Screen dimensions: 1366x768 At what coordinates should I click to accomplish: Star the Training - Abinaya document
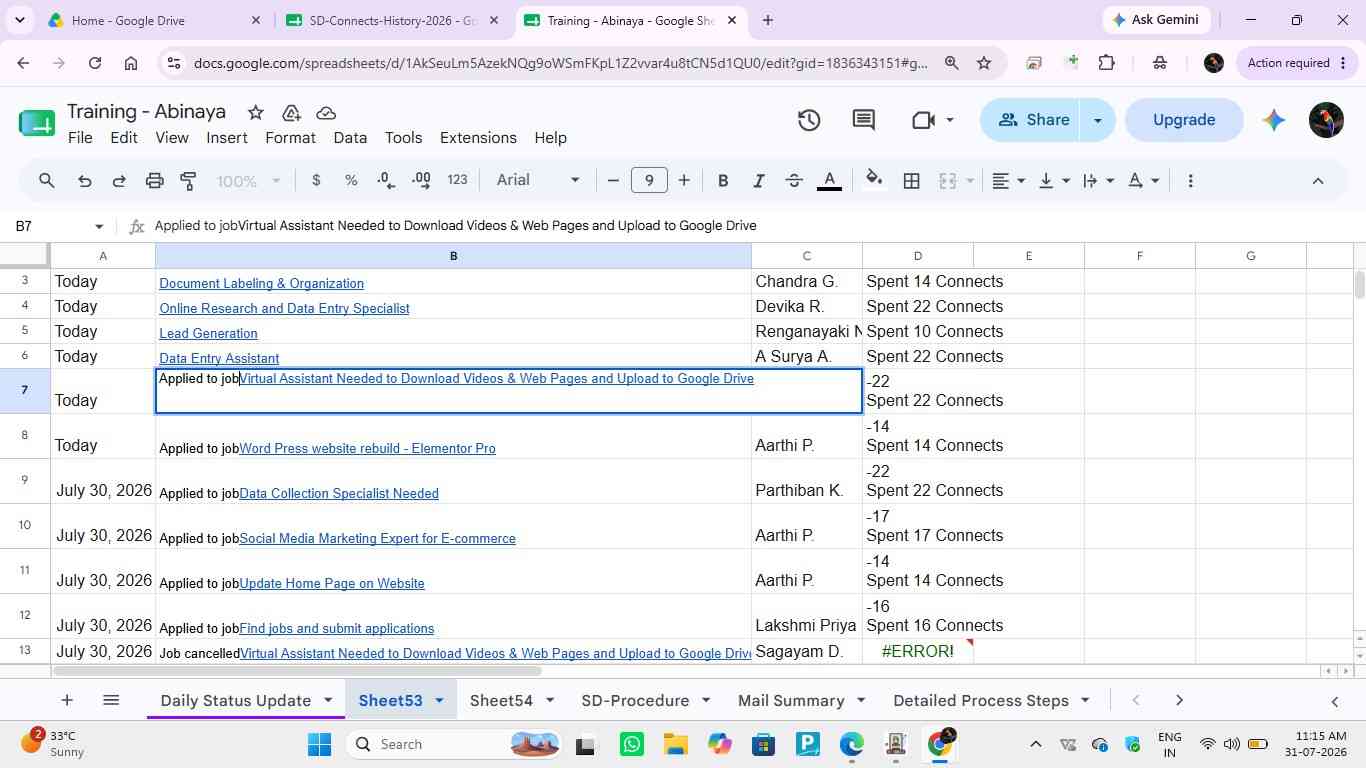pos(256,112)
